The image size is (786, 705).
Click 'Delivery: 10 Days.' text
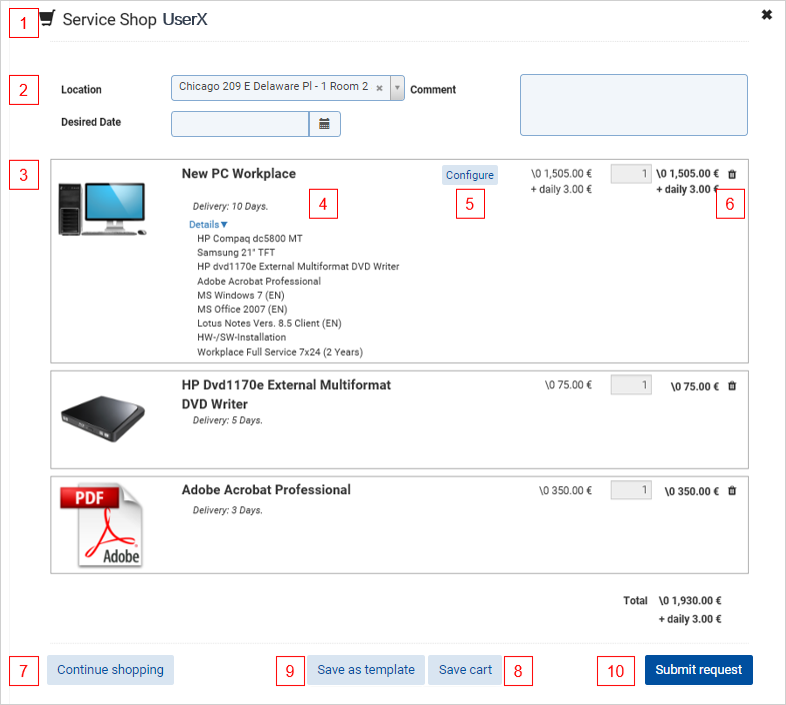pyautogui.click(x=231, y=206)
